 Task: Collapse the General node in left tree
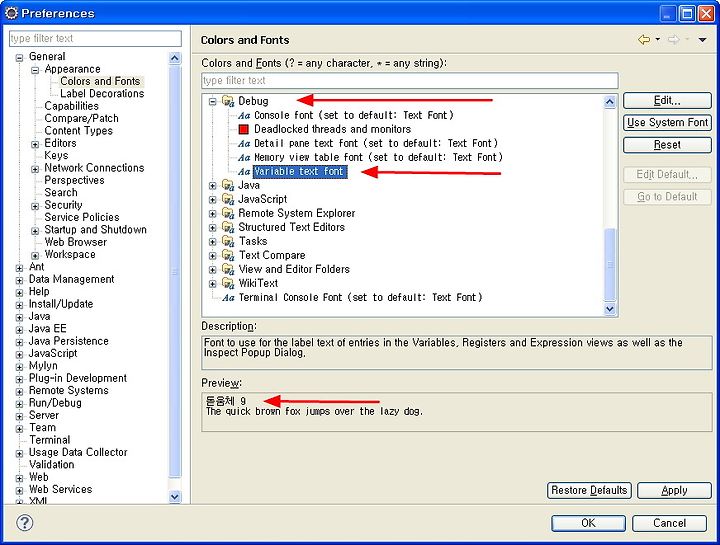pyautogui.click(x=19, y=57)
